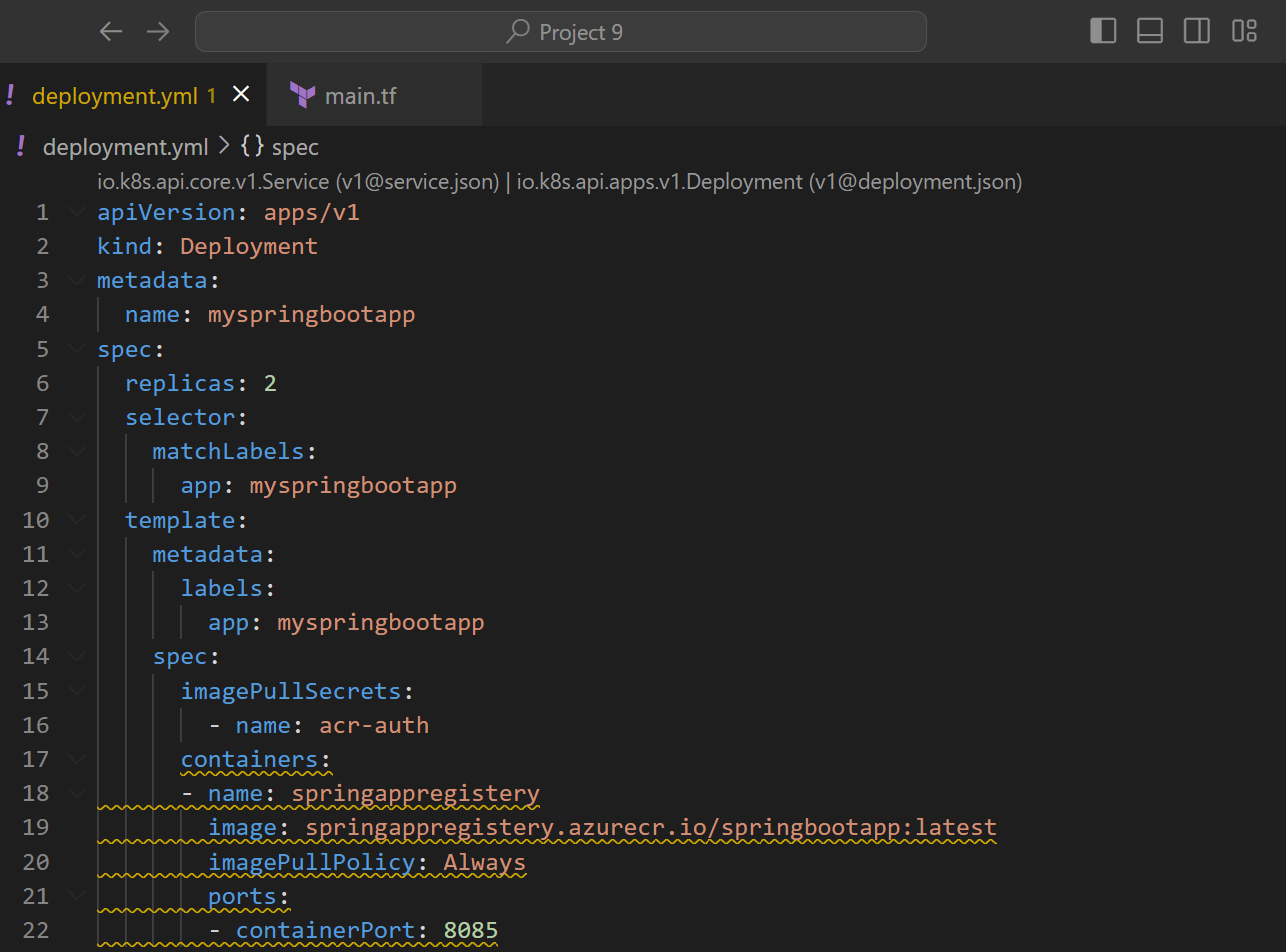Image resolution: width=1286 pixels, height=952 pixels.
Task: Click line number 6 in gutter
Action: click(42, 383)
